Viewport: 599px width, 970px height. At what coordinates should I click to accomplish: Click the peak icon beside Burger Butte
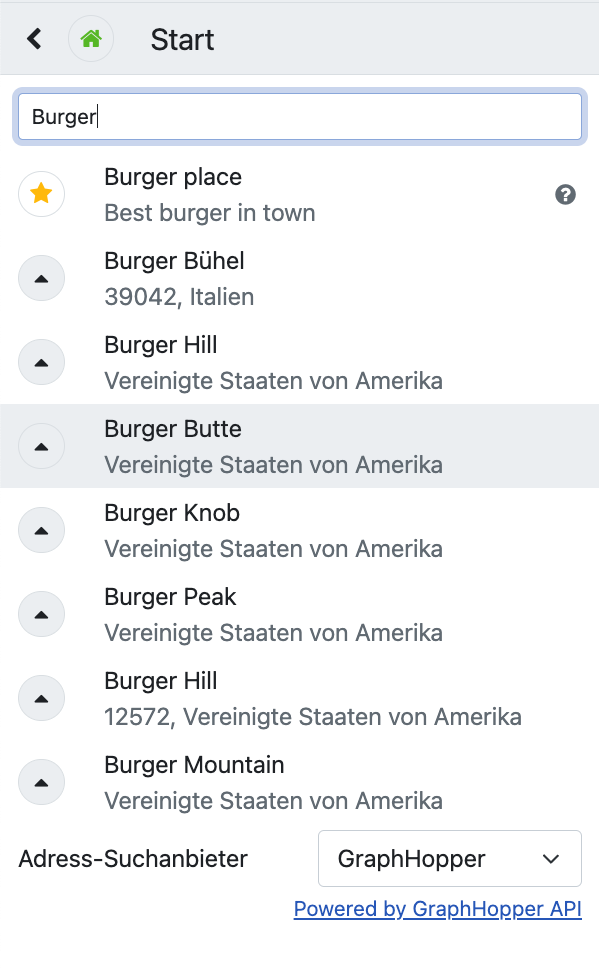pos(41,446)
